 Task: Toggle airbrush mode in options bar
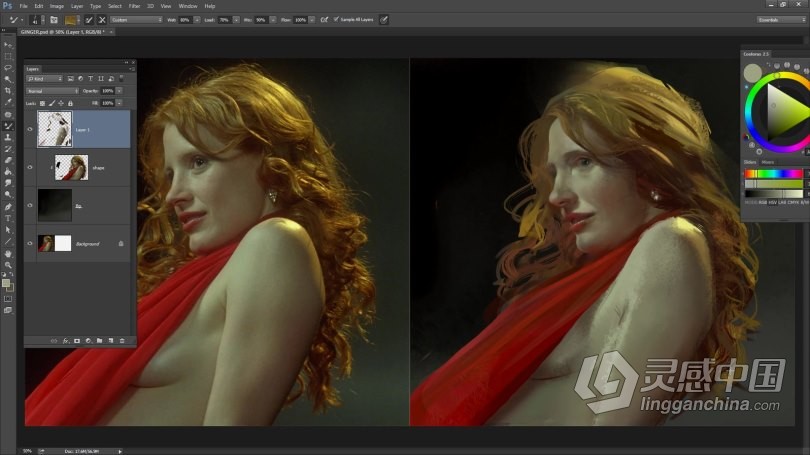coord(324,20)
